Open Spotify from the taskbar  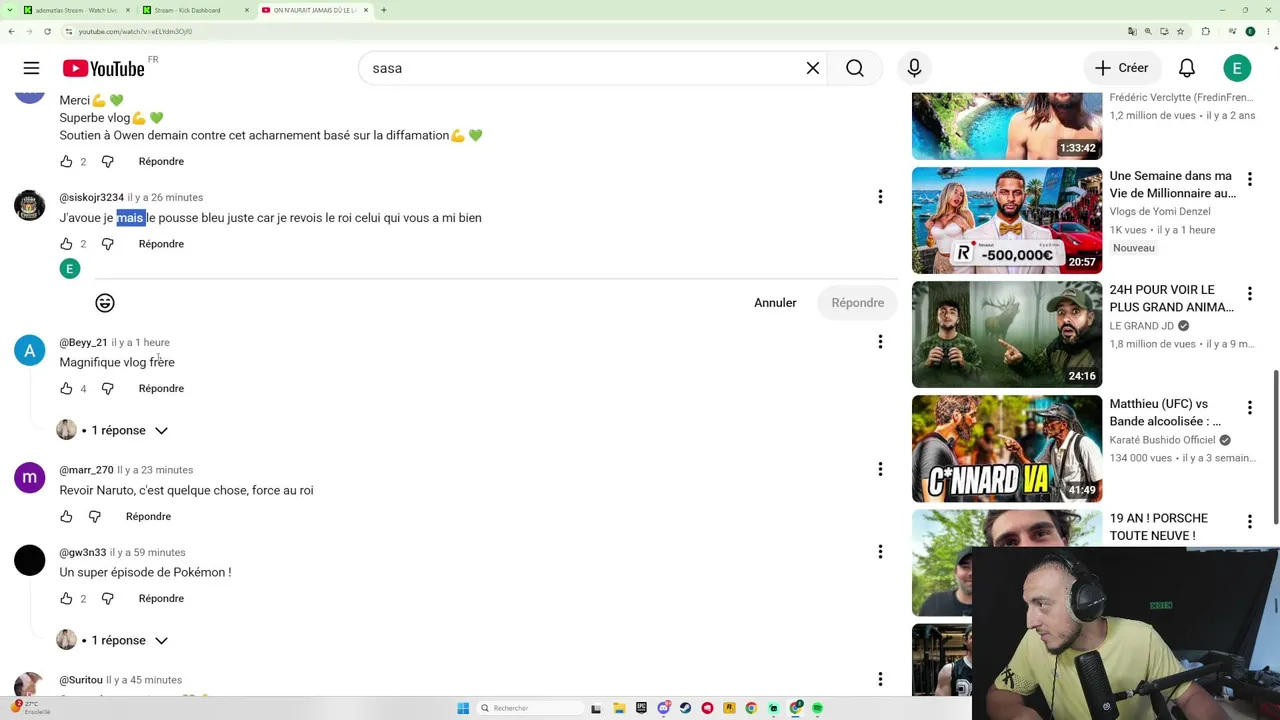coord(817,708)
